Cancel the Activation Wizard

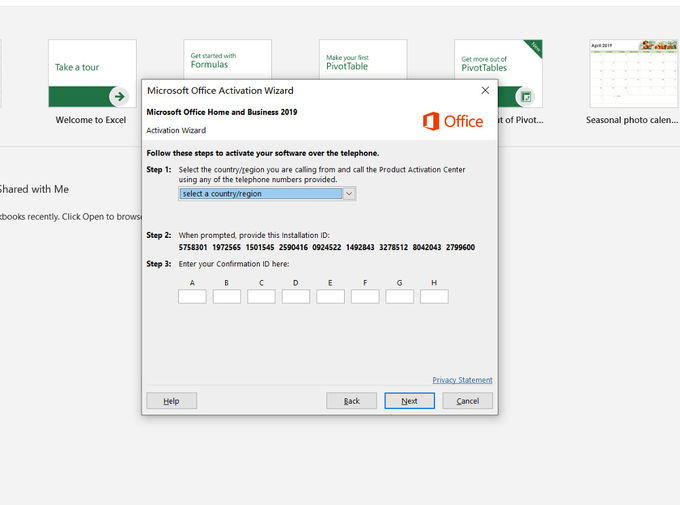pos(468,401)
